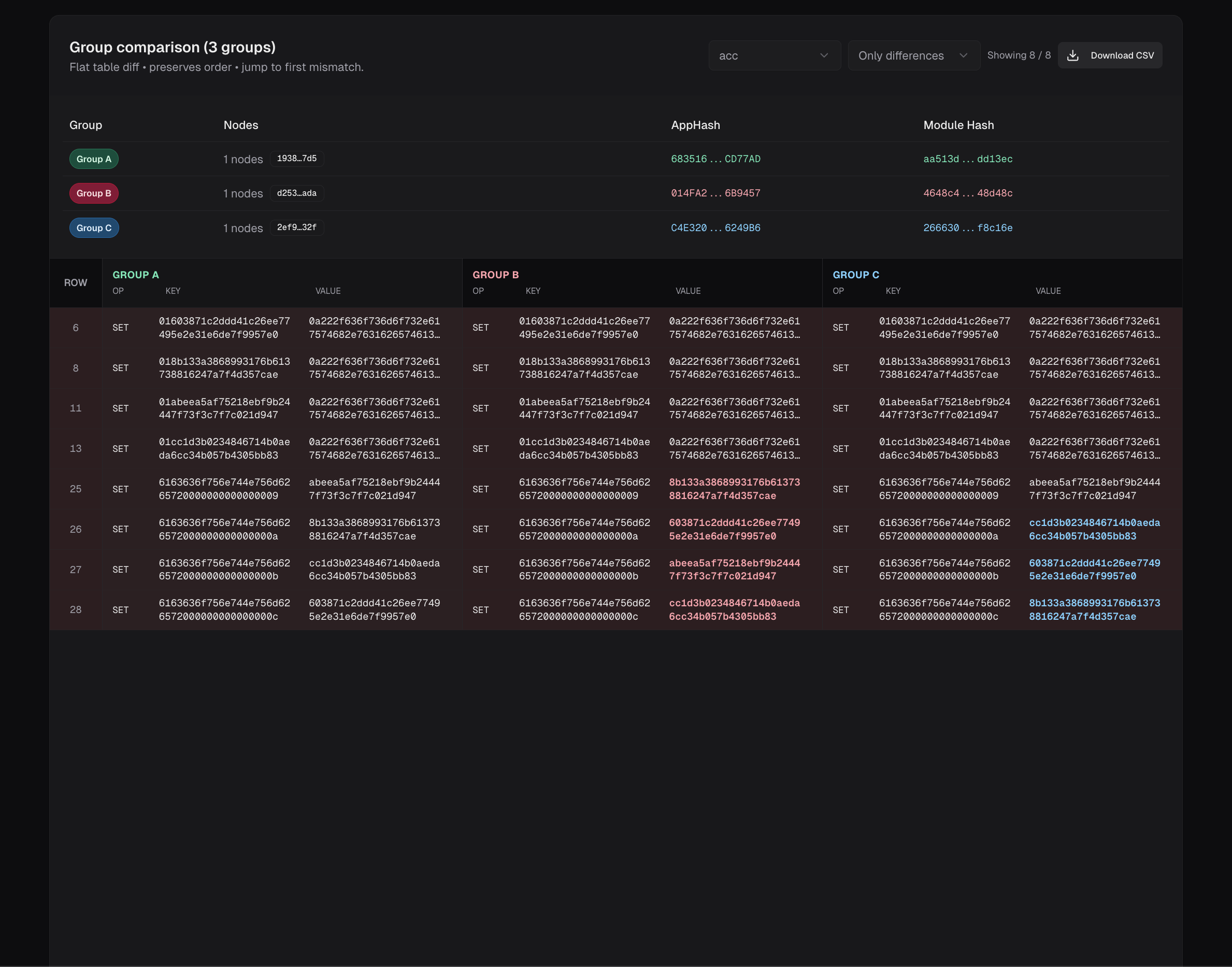Click the Download CSV button
1232x967 pixels.
coord(1109,55)
